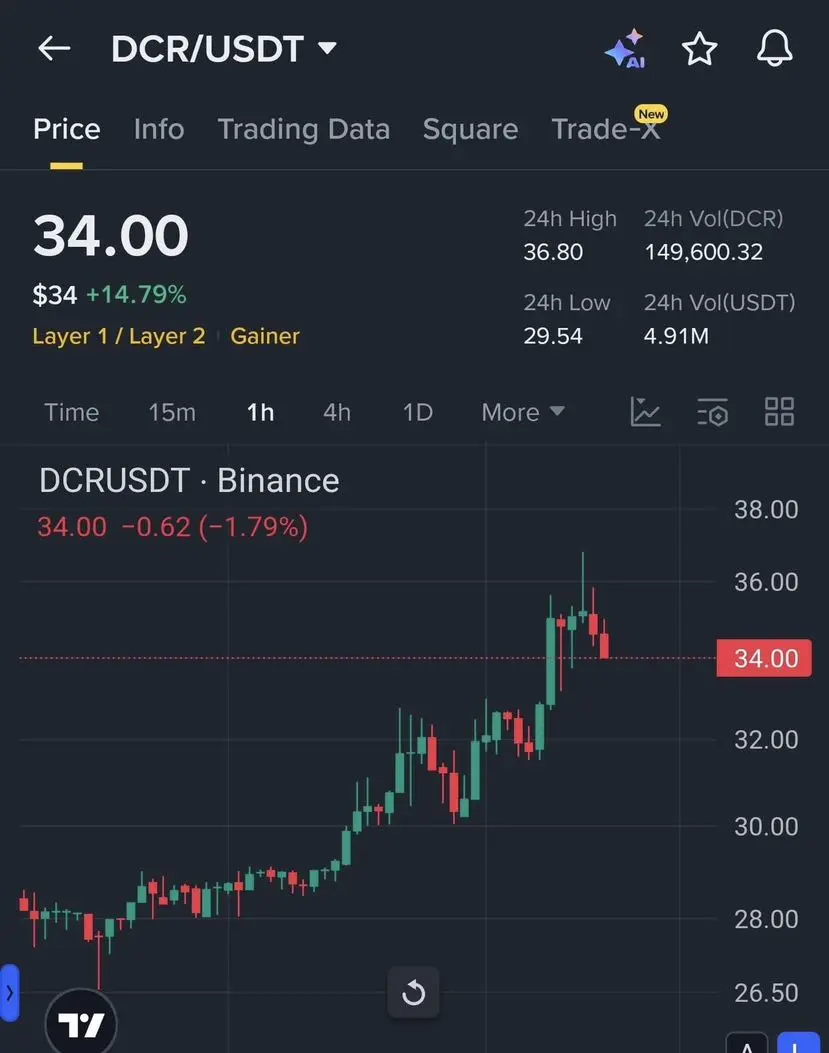Open the chart indicator settings icon
Screen dimensions: 829x1053
(x=713, y=412)
